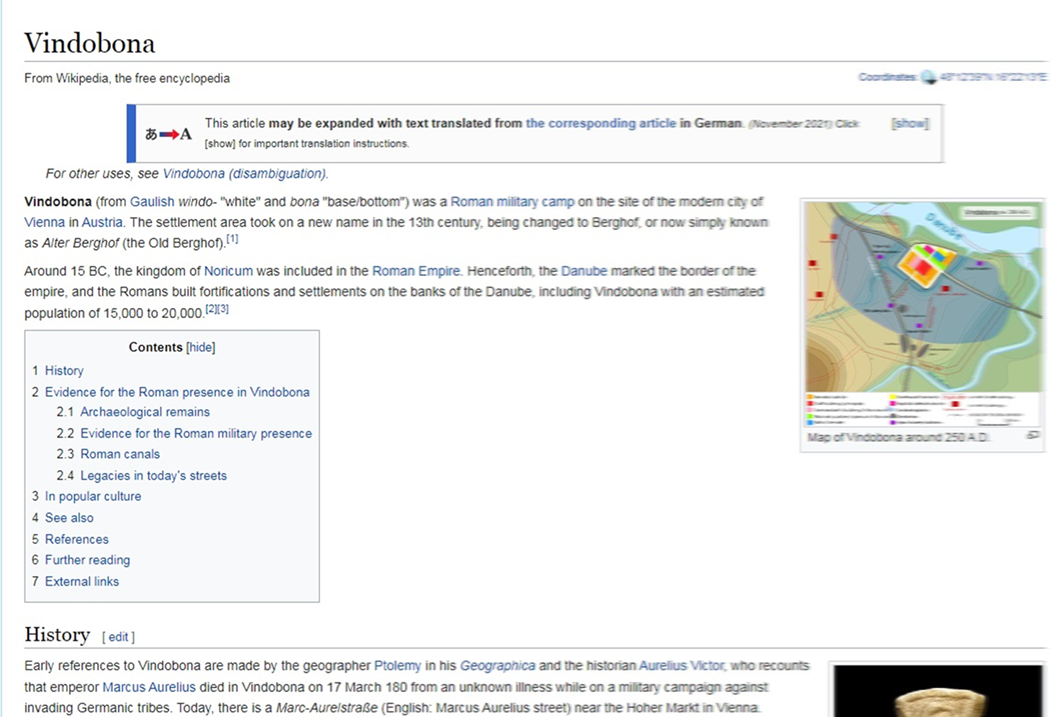
Task: Click the Coordinates label link
Action: click(x=887, y=77)
